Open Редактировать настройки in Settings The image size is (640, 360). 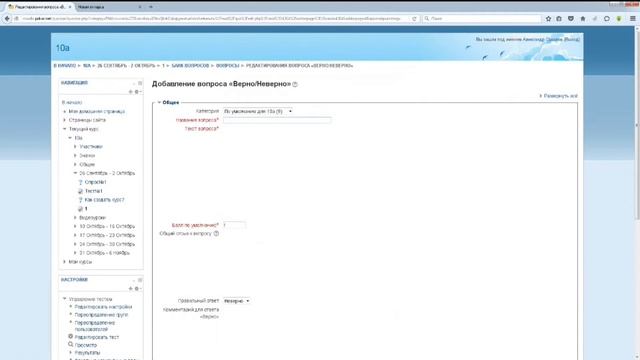tap(103, 307)
